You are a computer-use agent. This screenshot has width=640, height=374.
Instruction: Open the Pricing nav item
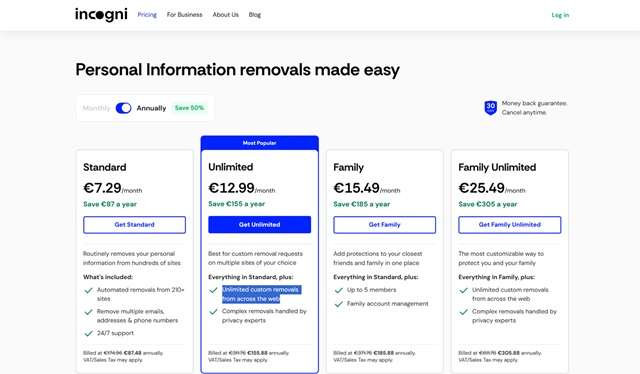(147, 15)
